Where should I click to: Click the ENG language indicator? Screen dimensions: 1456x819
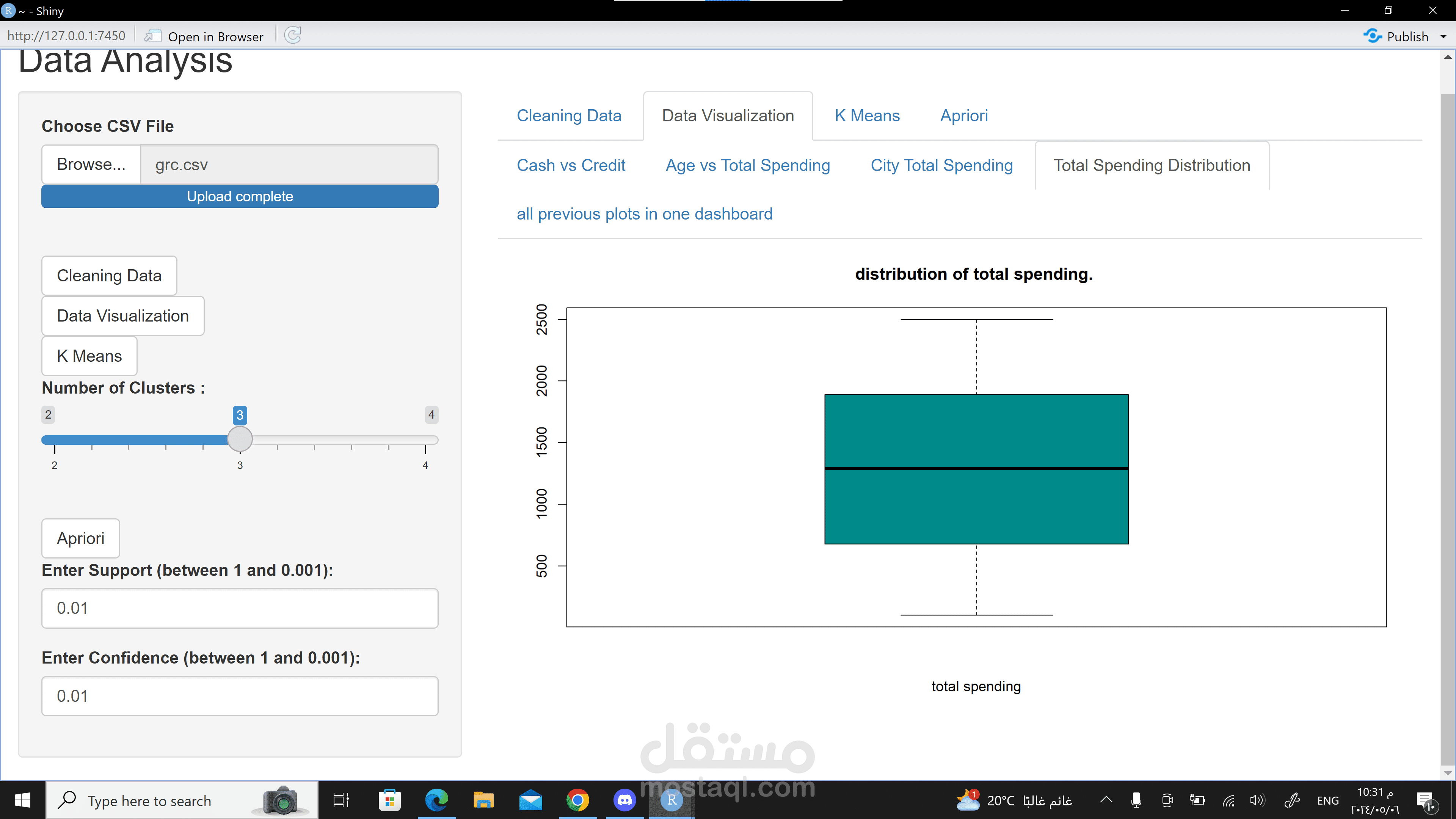coord(1327,800)
